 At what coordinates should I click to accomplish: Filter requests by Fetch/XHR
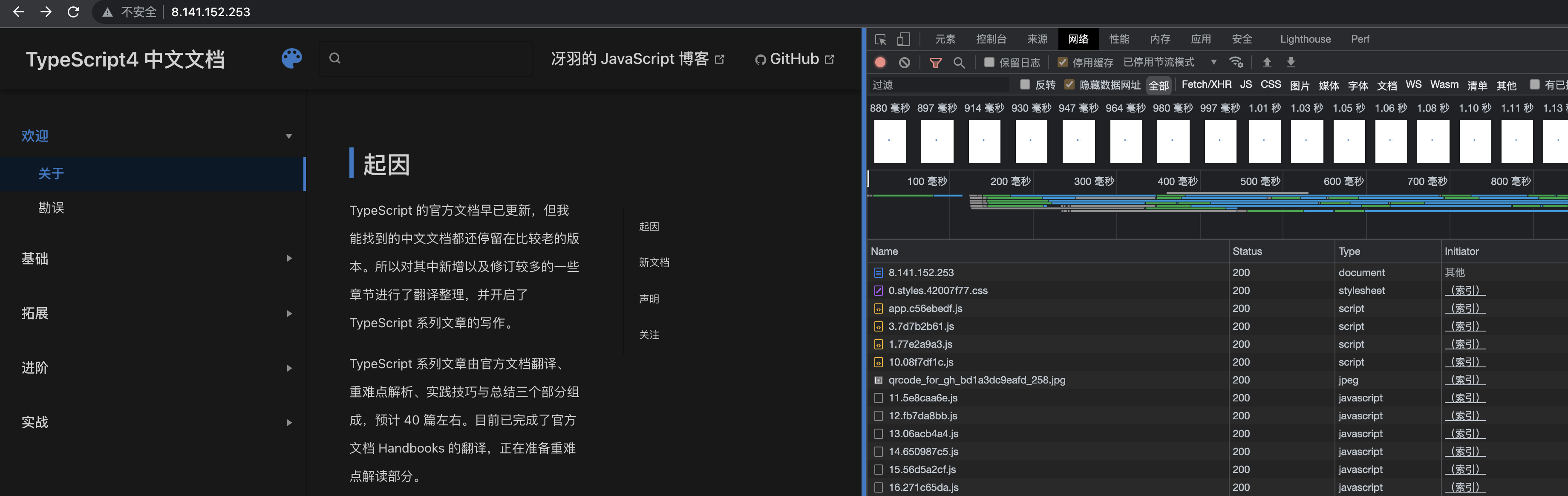pos(1206,85)
